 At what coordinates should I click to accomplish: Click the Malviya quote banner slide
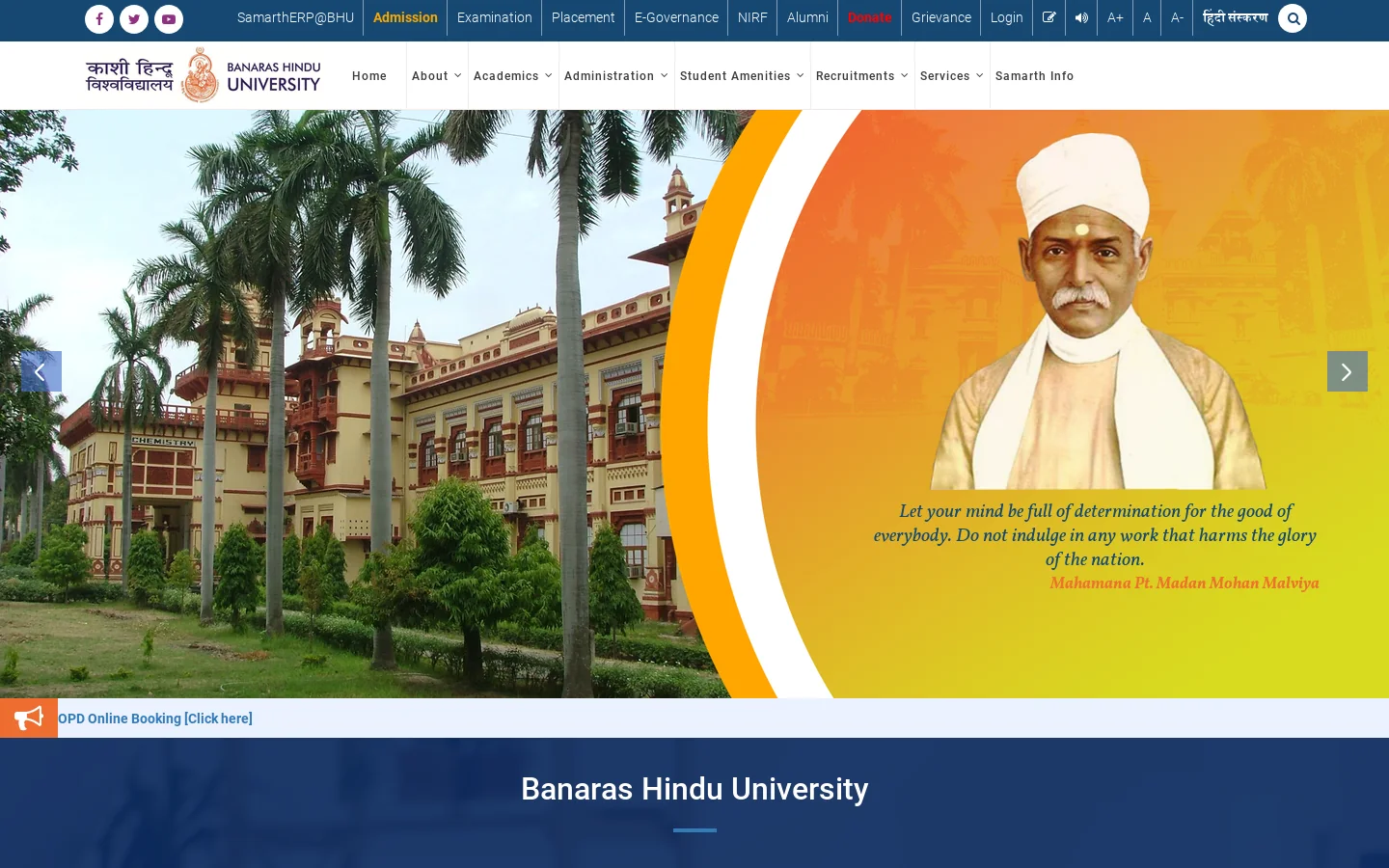[694, 404]
